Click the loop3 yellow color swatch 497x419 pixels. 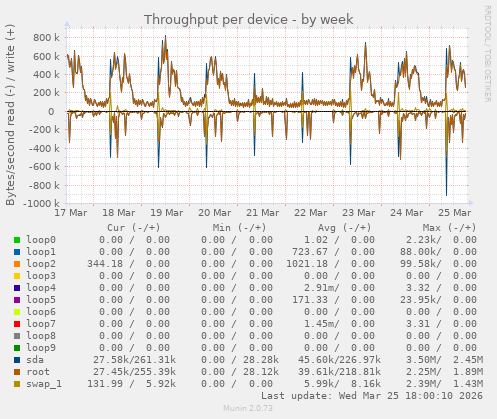click(17, 276)
